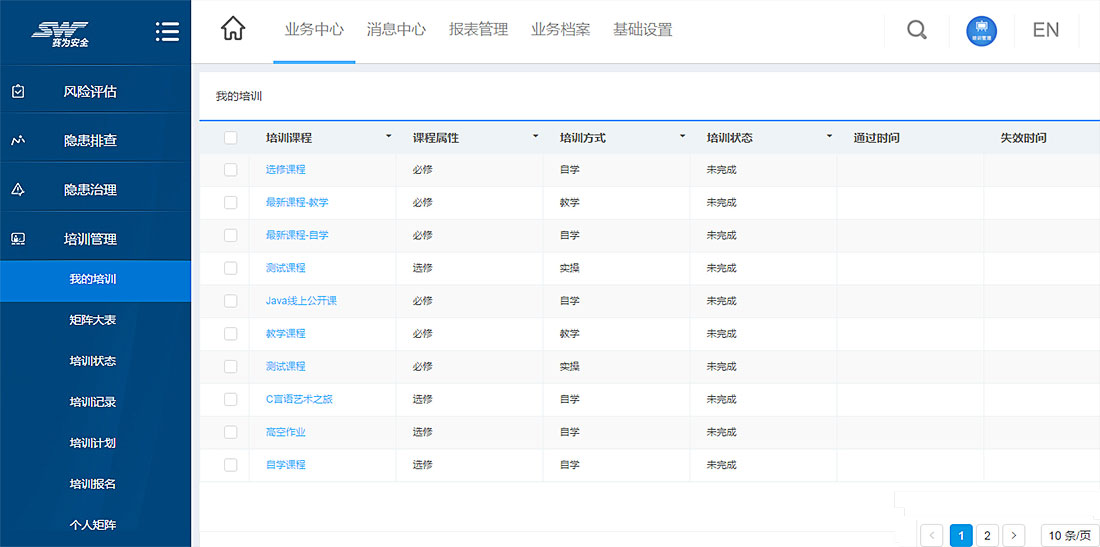
Task: Click the home icon in top bar
Action: point(232,30)
